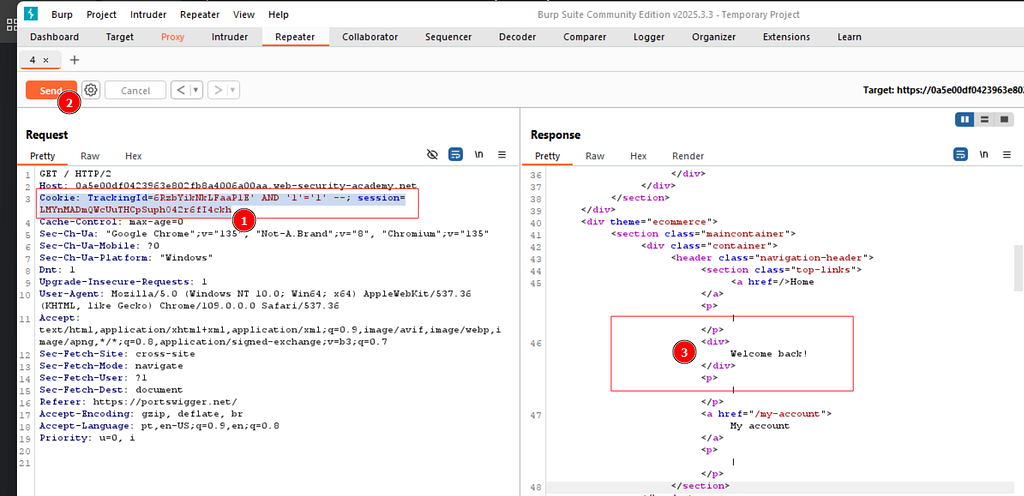Switch to the Dashboard tab
Image resolution: width=1024 pixels, height=496 pixels.
click(54, 37)
